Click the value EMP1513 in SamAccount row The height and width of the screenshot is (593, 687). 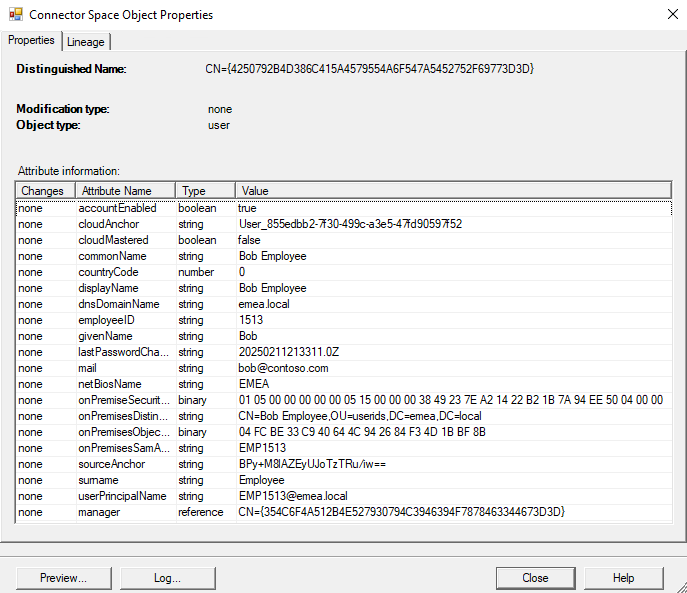[x=262, y=448]
